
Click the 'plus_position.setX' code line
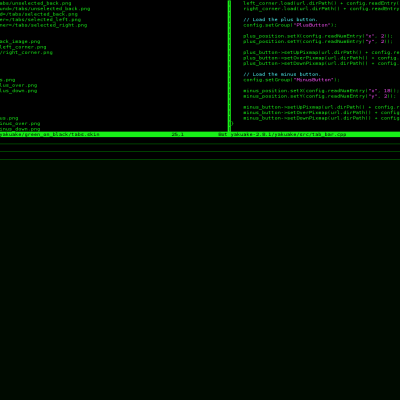click(x=318, y=36)
